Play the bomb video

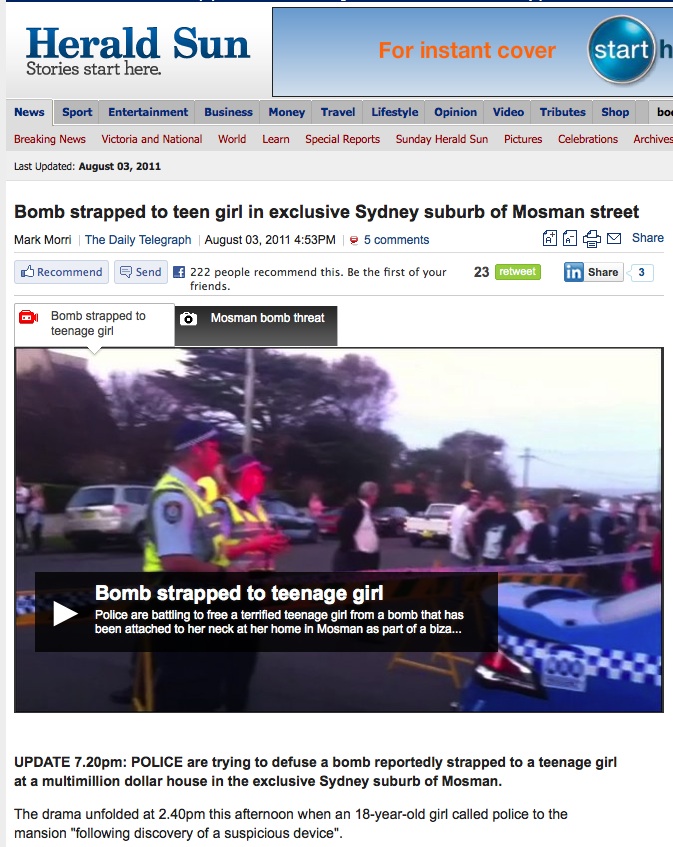coord(65,613)
